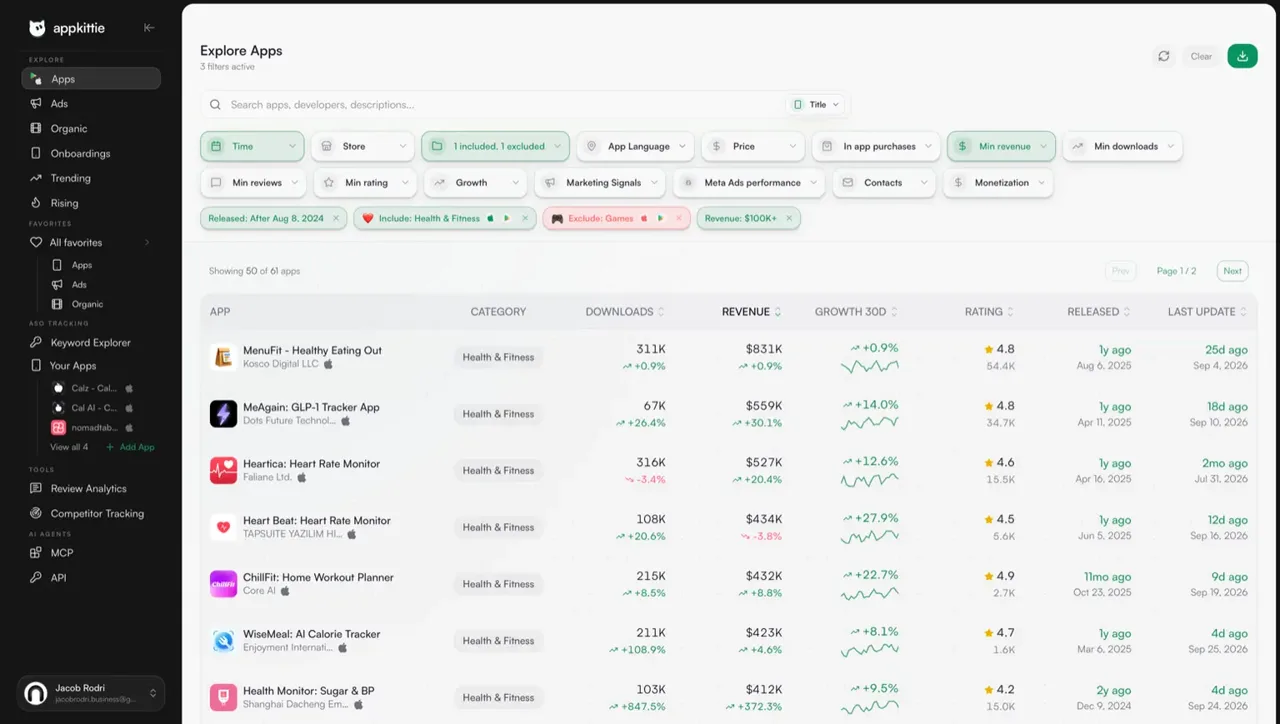The image size is (1280, 724).
Task: Click the Heart Beat app icon
Action: 223,527
